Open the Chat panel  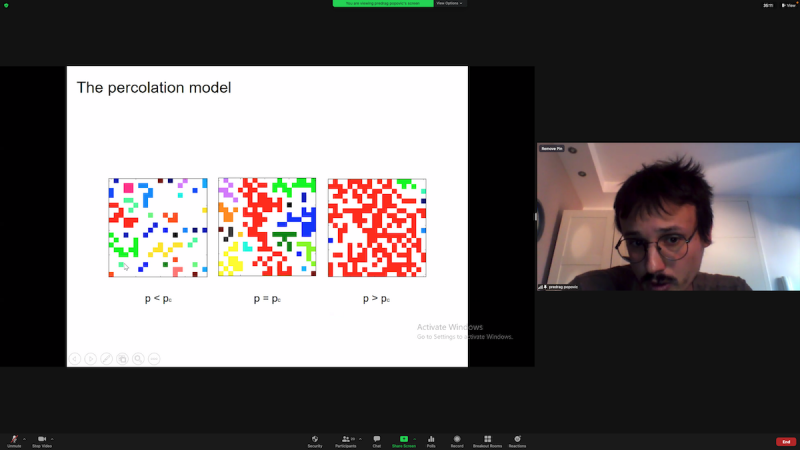pos(377,440)
